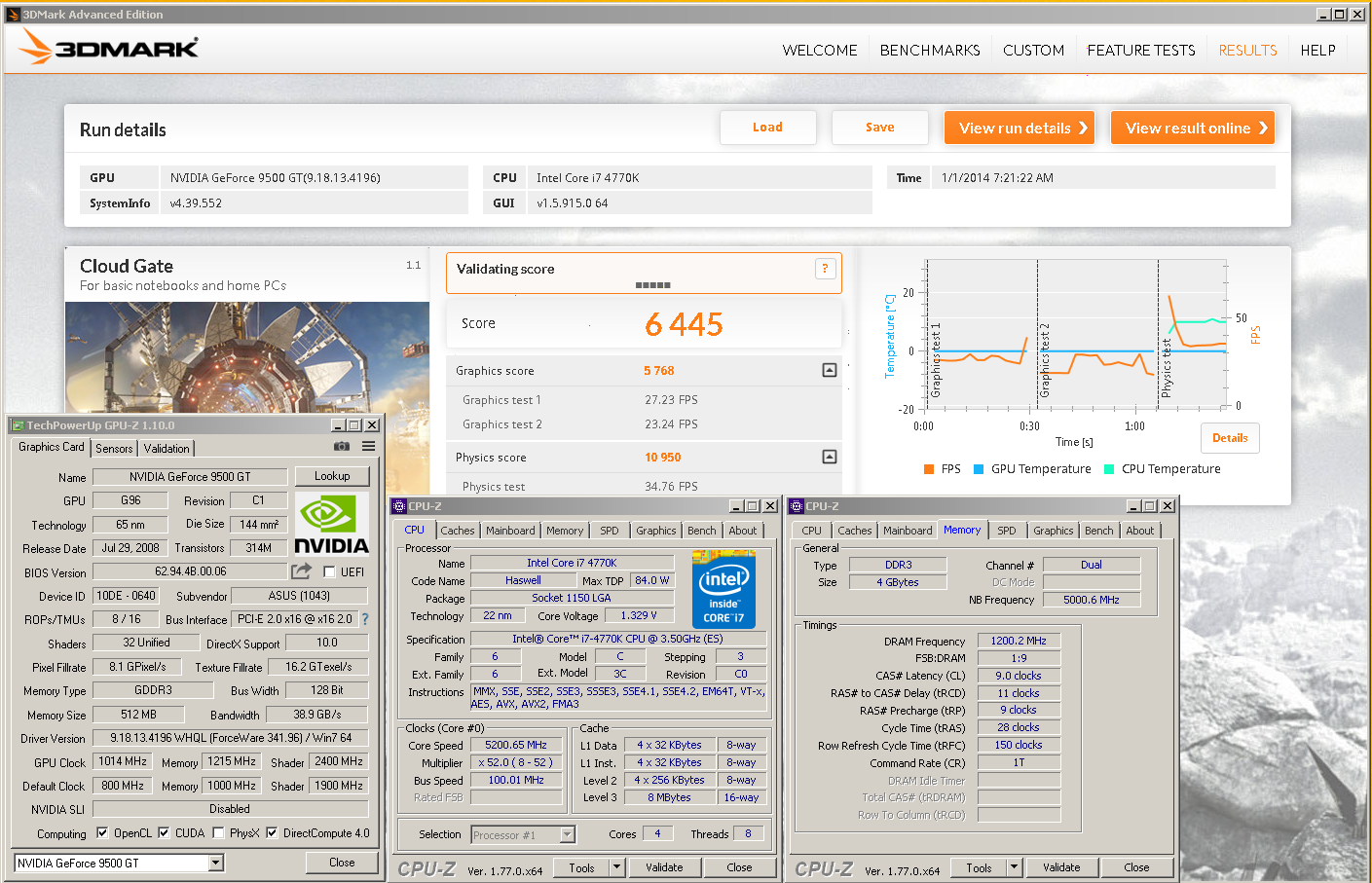Open Tools dropdown arrow in CPU-Z Memory window
Screen dimensions: 1372x883
click(x=1014, y=867)
